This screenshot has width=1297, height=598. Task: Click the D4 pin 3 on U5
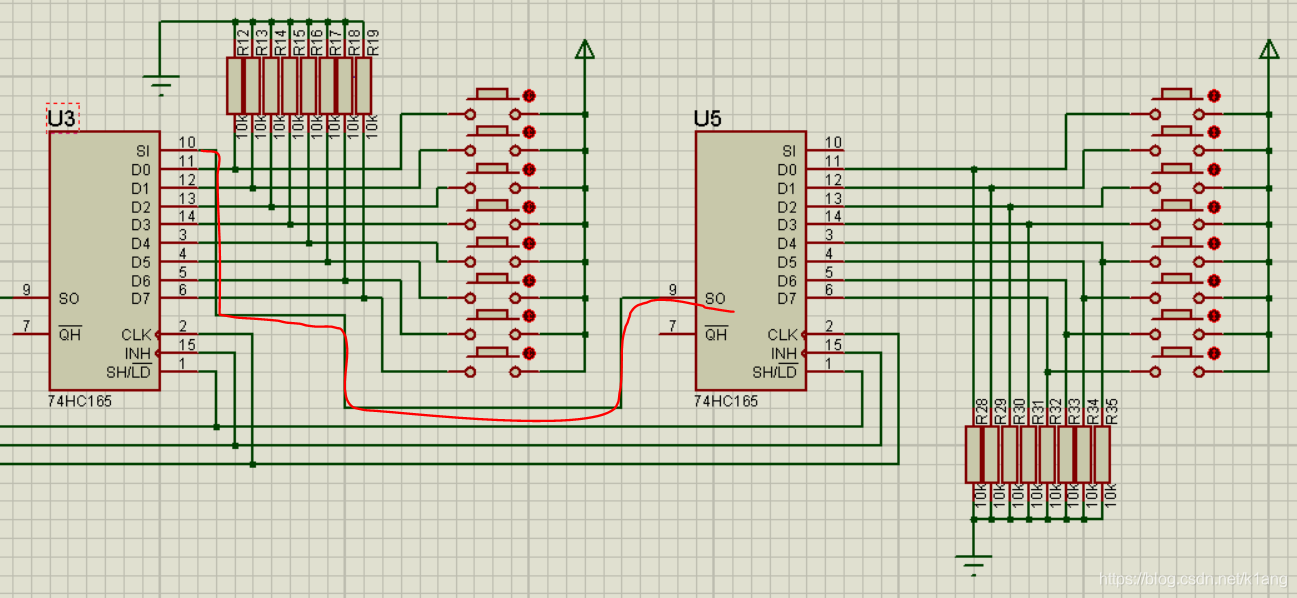[824, 242]
